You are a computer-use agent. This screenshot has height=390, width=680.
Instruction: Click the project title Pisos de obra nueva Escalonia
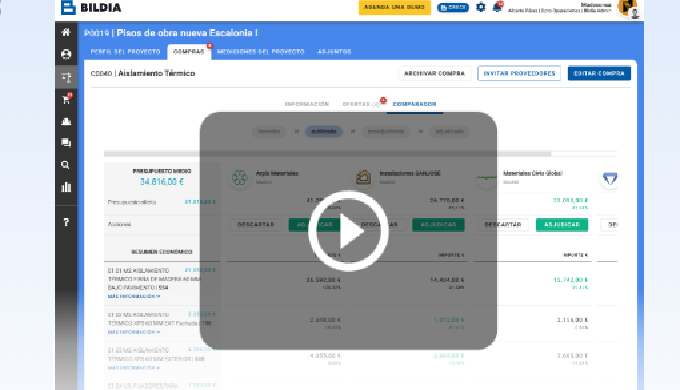(x=187, y=33)
